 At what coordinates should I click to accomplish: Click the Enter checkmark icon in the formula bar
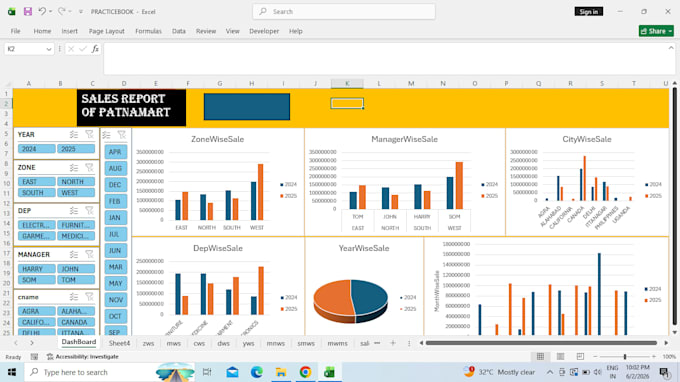tap(83, 49)
